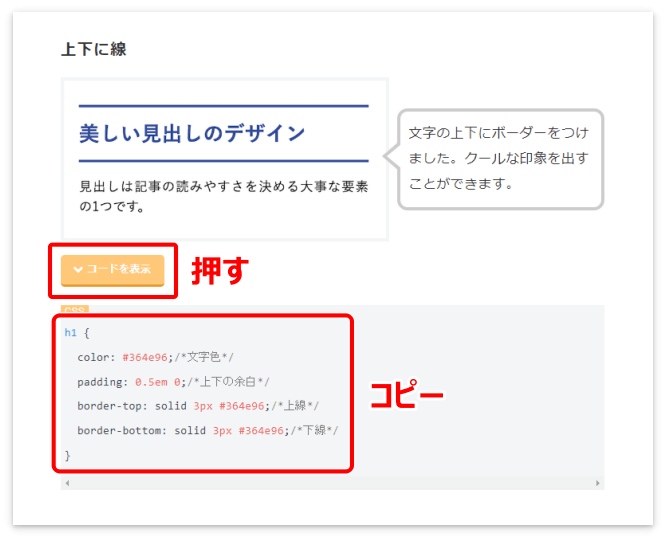Click the scrollbar right arrow below code

click(598, 483)
